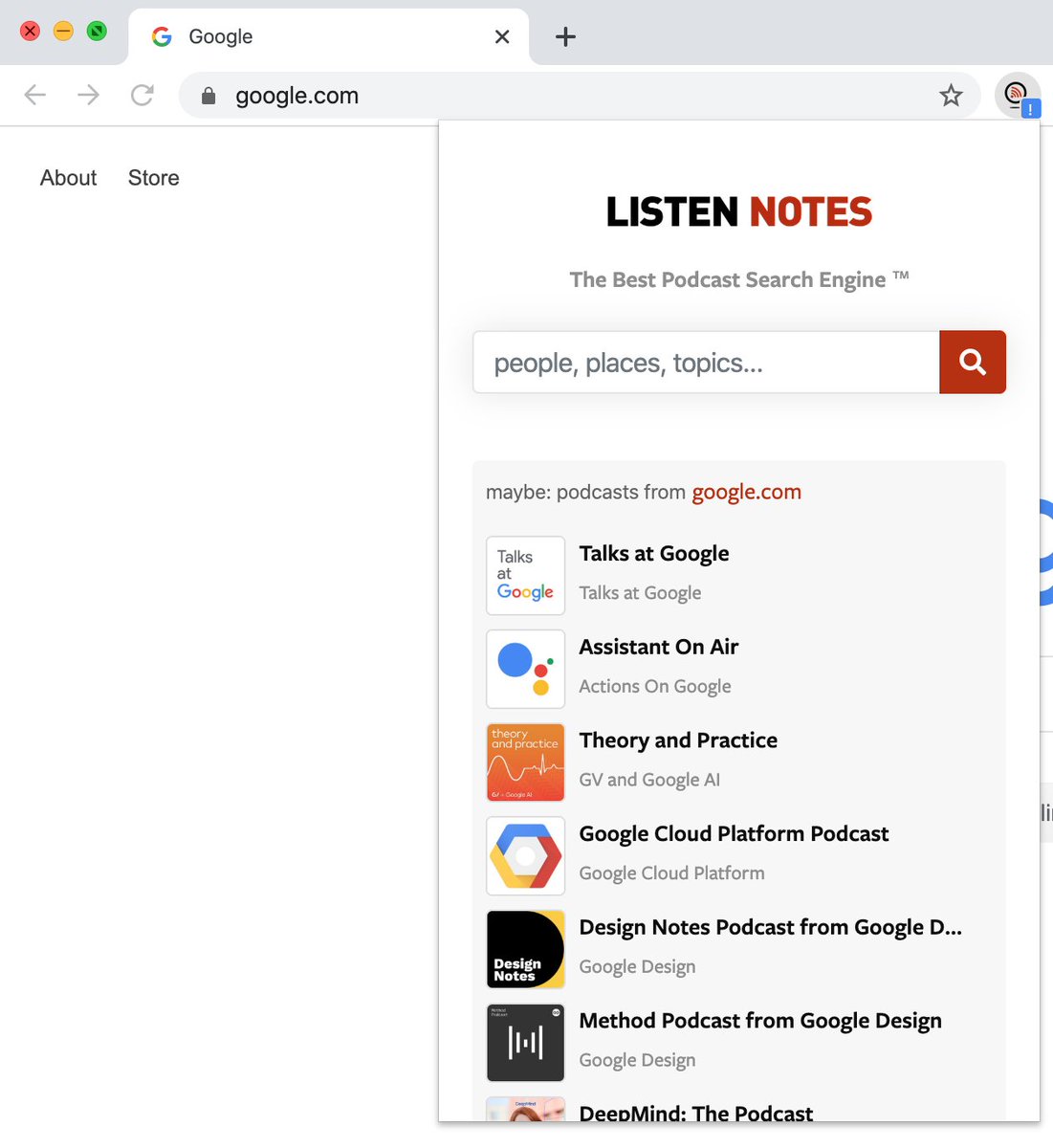Click publisher text 'Actions On Google'

(x=655, y=686)
